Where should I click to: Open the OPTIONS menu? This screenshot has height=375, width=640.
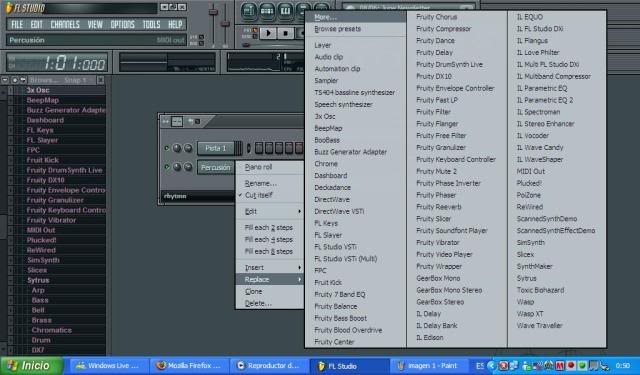[122, 24]
